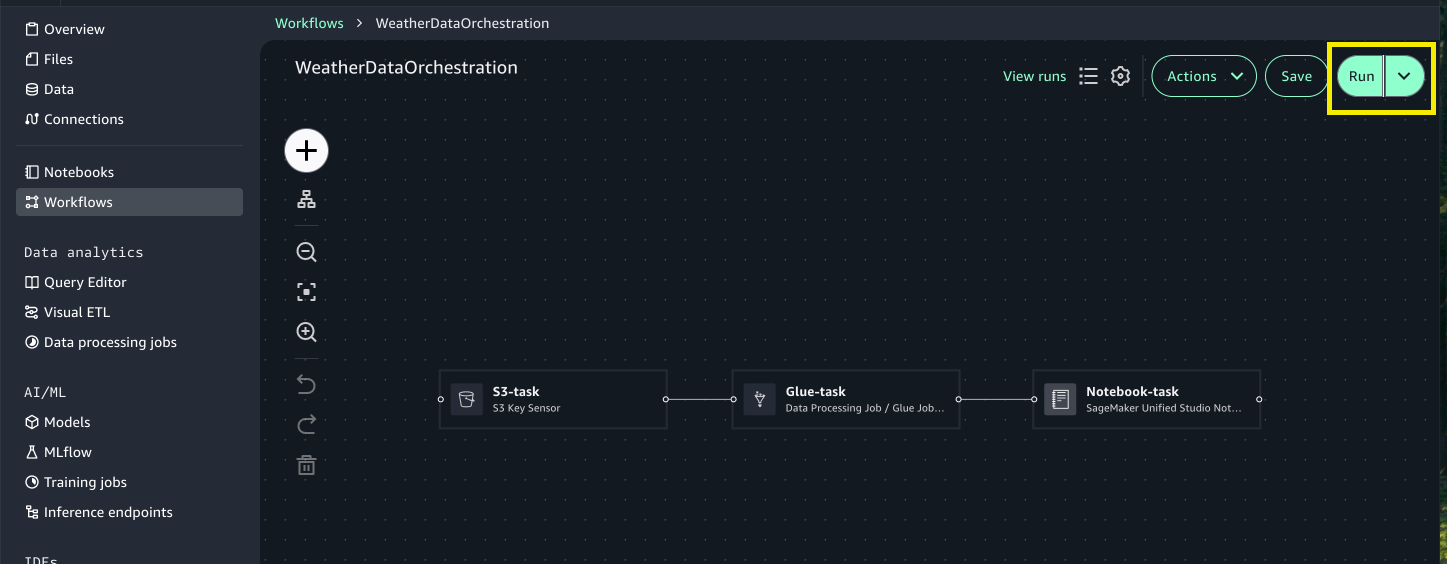Zoom in the workflow canvas
Screen dimensions: 1447x564
306,332
